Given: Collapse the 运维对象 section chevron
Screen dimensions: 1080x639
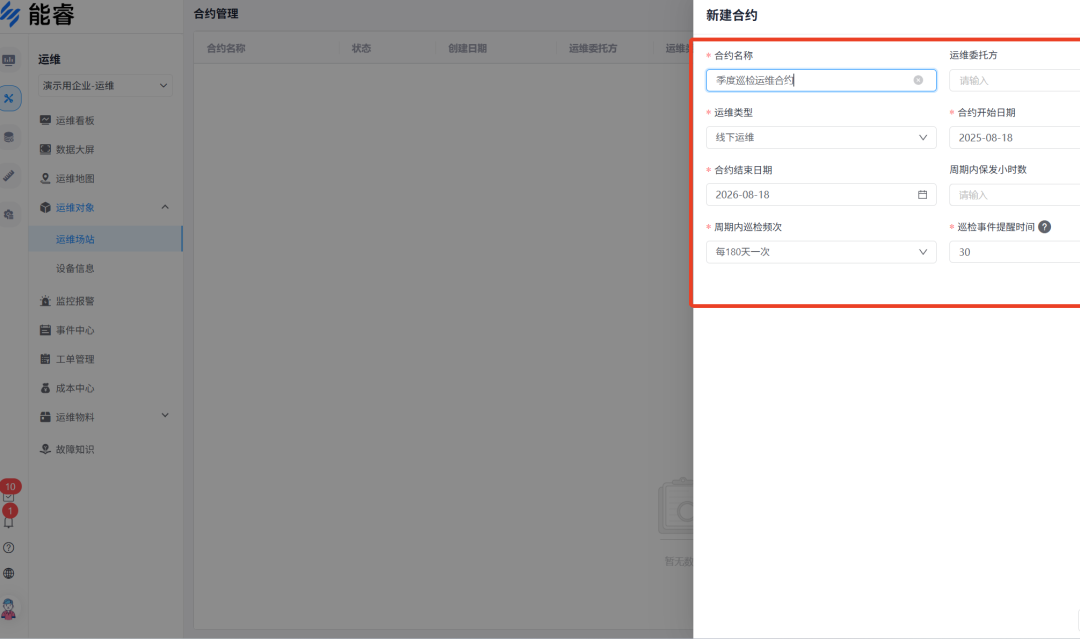Looking at the screenshot, I should [x=167, y=207].
